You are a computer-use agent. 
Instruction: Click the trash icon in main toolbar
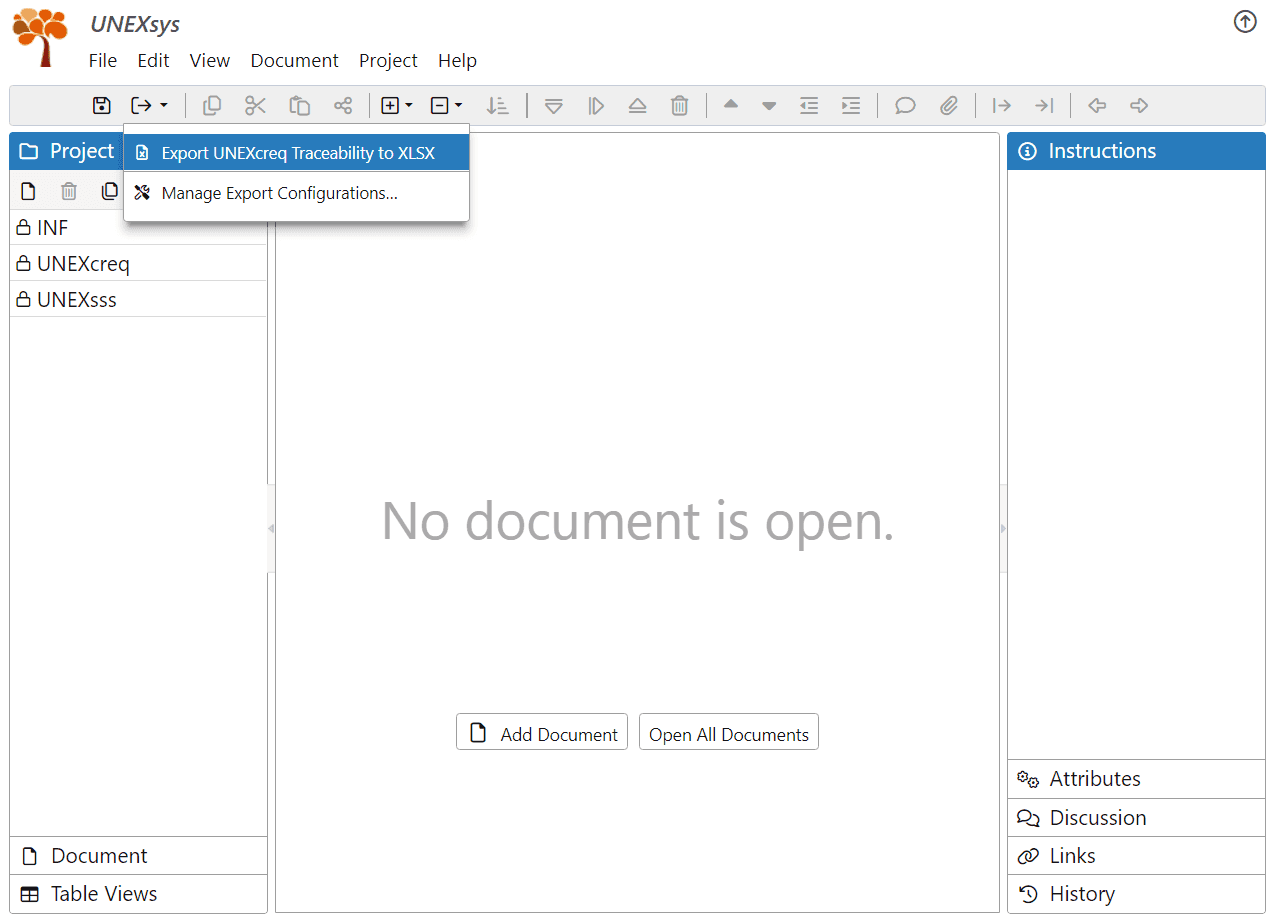(x=680, y=105)
